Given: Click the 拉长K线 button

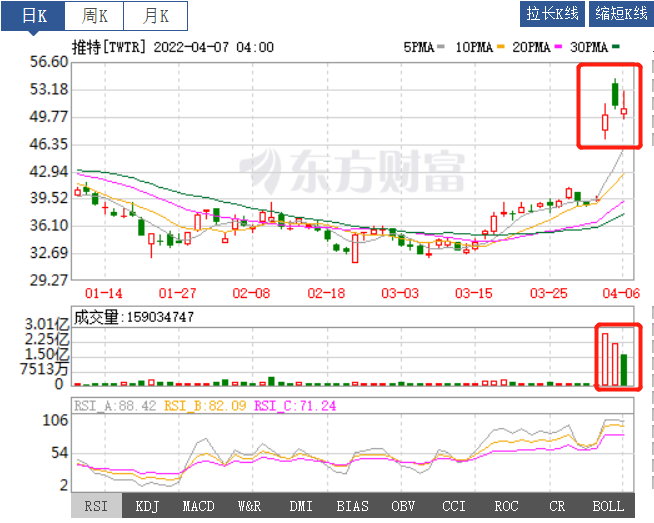Looking at the screenshot, I should 552,14.
